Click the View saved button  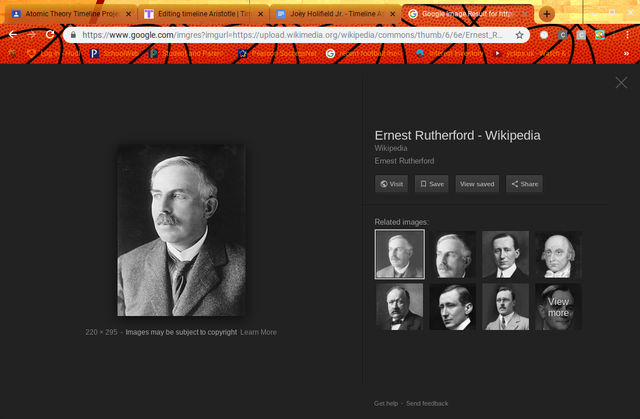(477, 184)
